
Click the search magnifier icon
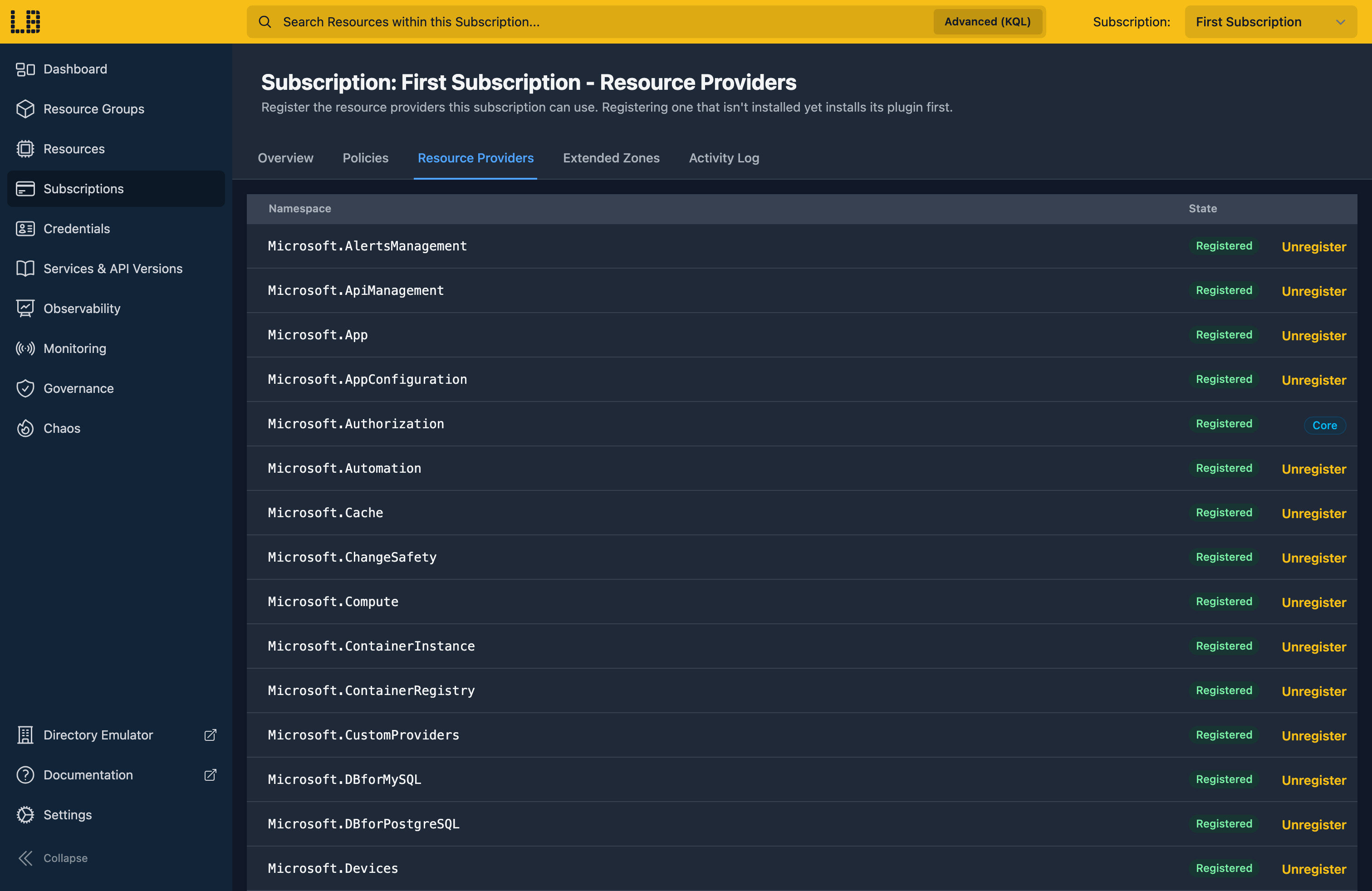tap(265, 22)
